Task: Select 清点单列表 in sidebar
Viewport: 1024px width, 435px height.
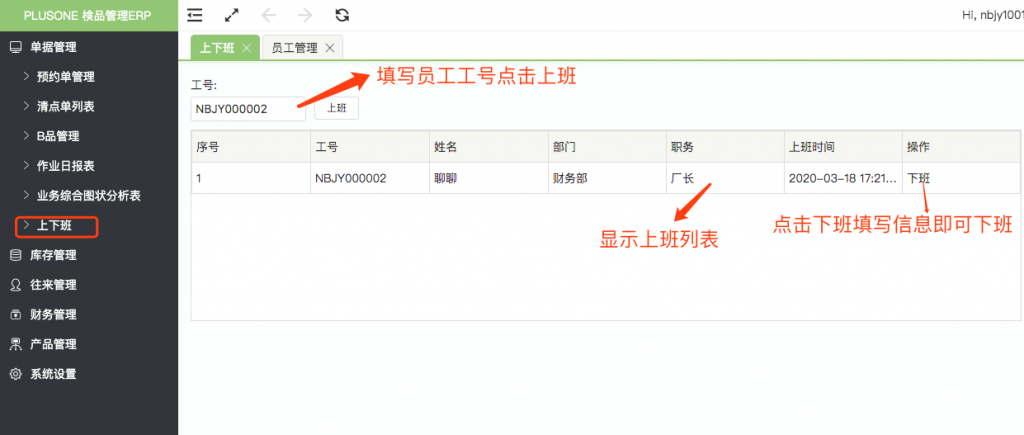Action: (x=66, y=106)
